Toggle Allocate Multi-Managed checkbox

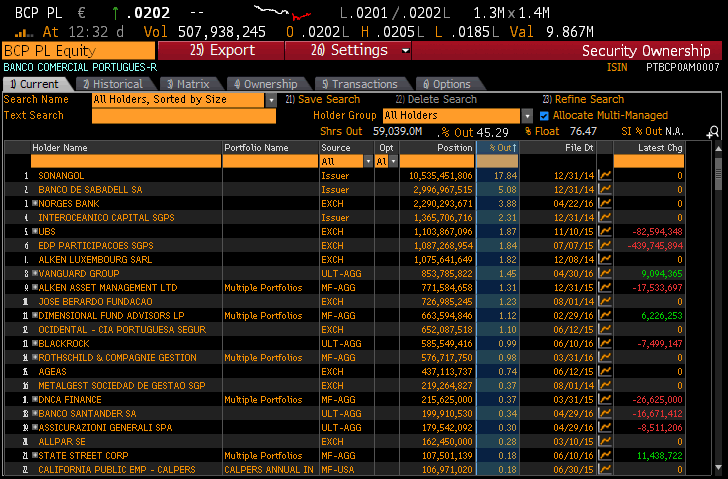[544, 116]
